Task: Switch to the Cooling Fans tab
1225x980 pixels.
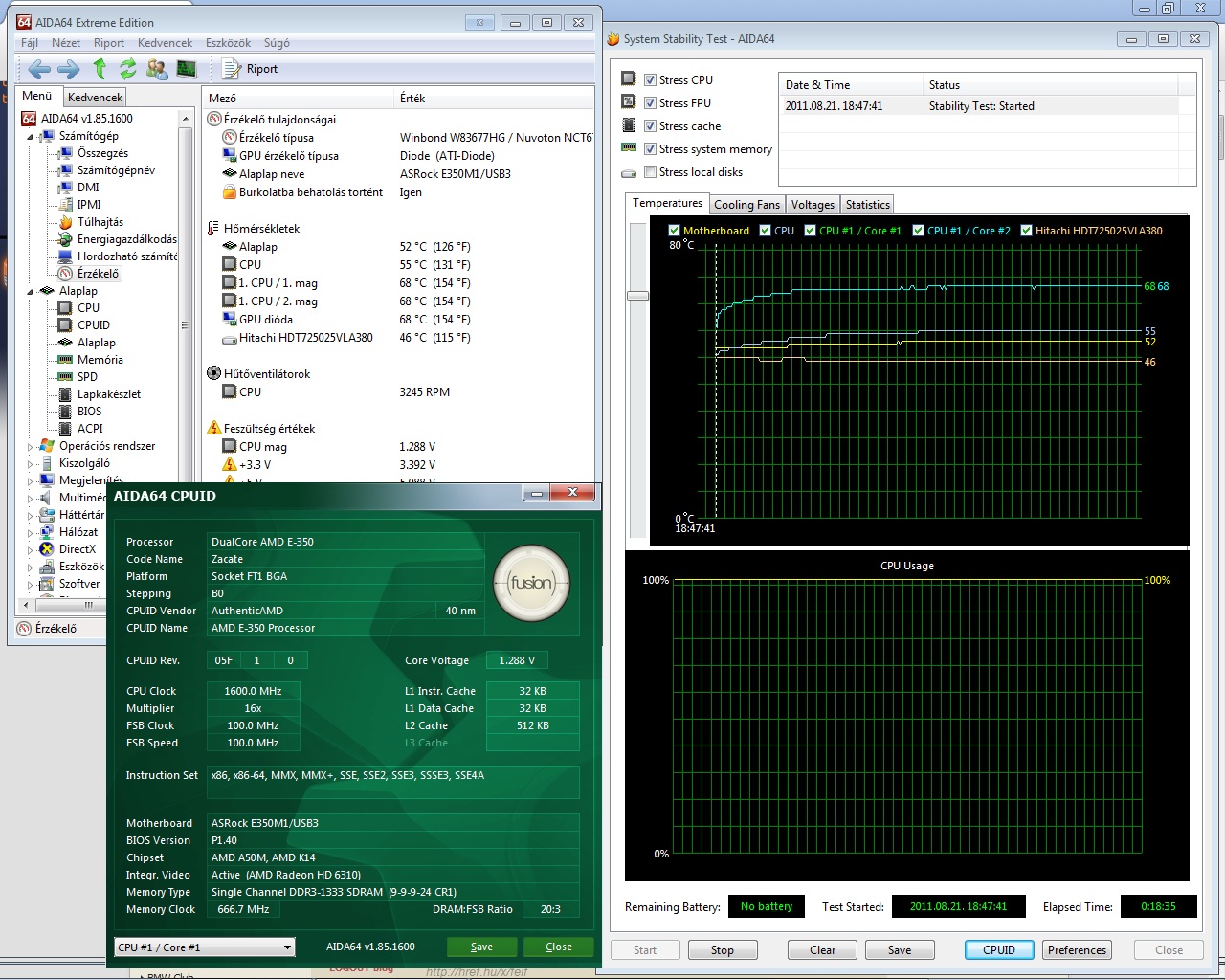Action: coord(746,205)
